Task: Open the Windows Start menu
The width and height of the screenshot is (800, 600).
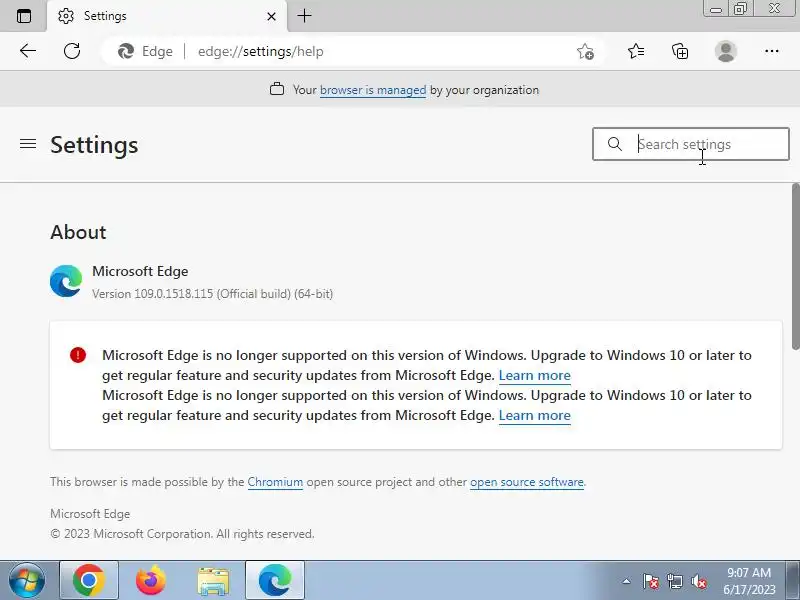Action: pos(26,581)
